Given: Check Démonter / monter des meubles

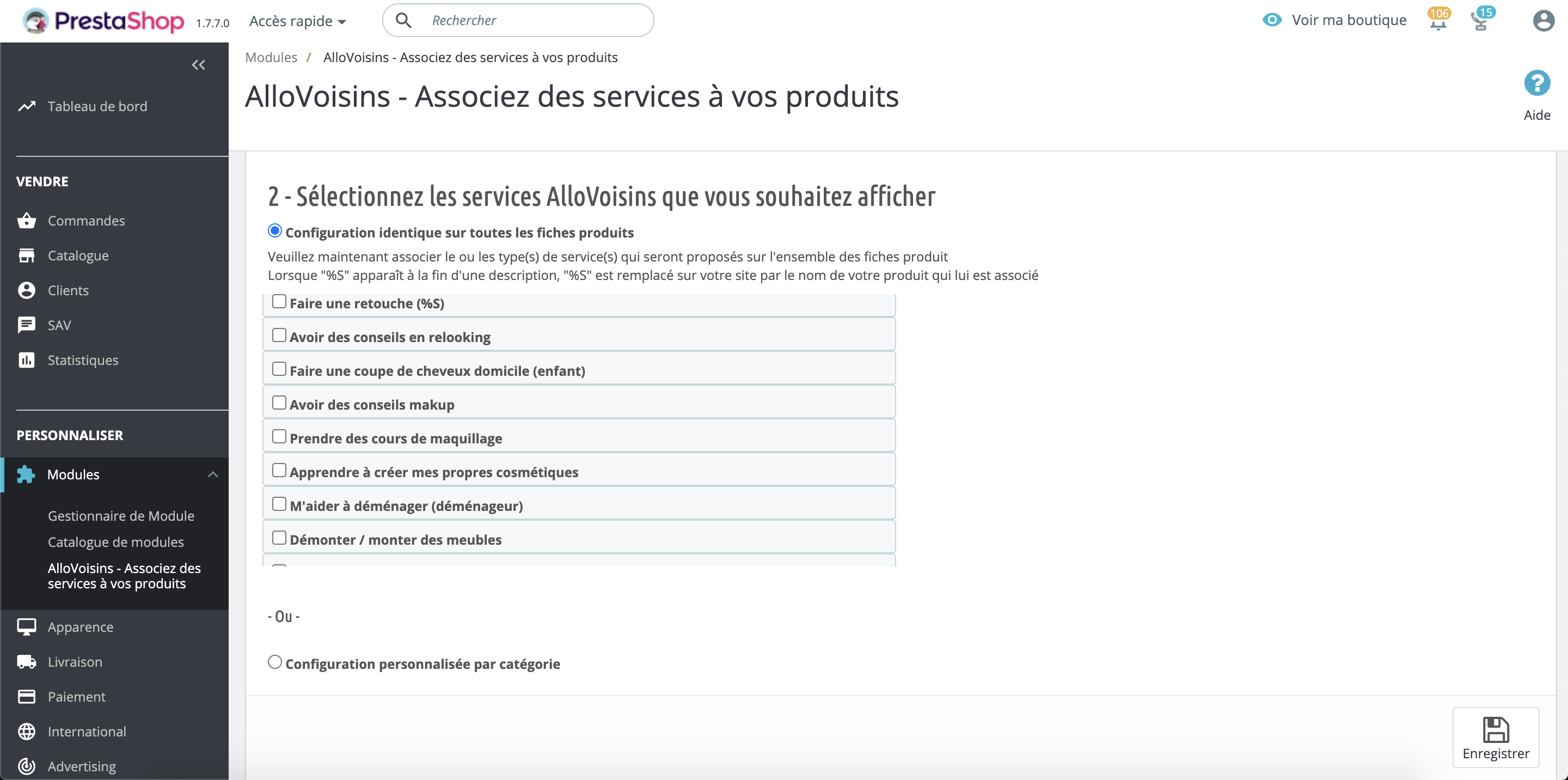Looking at the screenshot, I should (279, 538).
